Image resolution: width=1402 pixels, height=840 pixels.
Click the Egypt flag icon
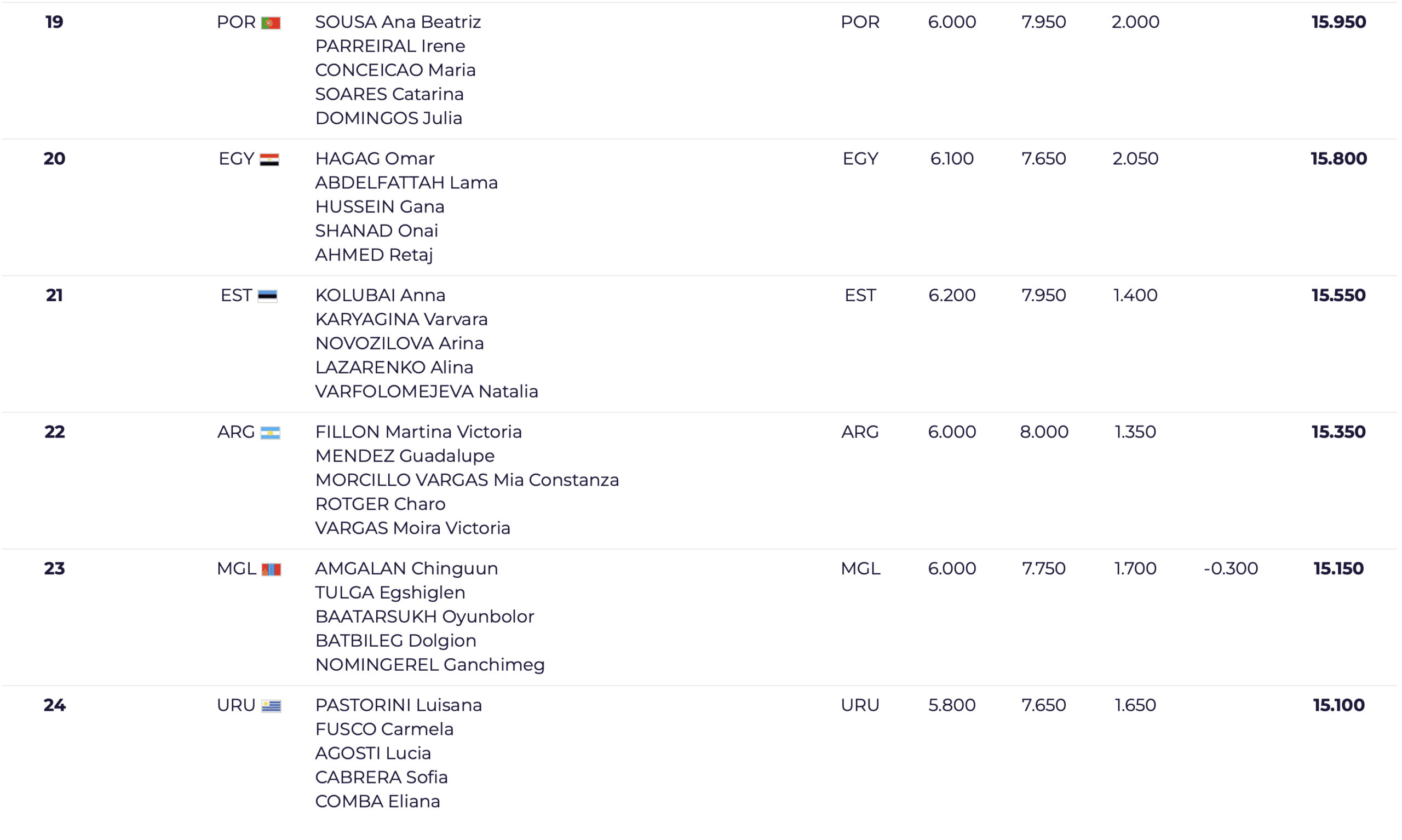pos(269,160)
